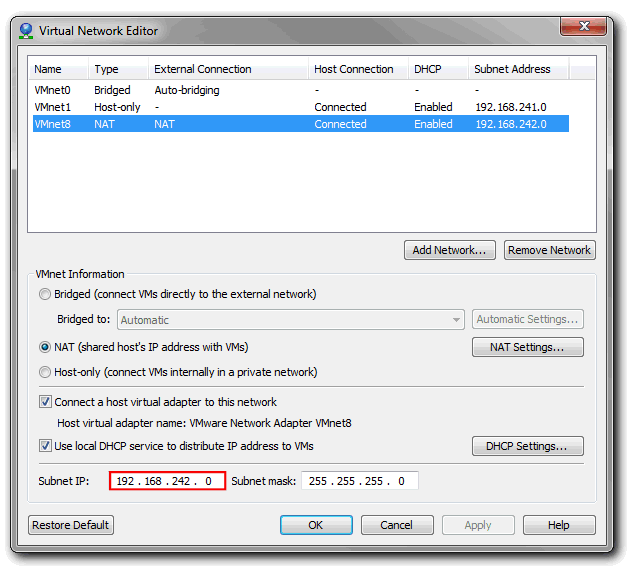Select the VMnet0 network row
Screen dimensions: 628x569
pyautogui.click(x=301, y=90)
